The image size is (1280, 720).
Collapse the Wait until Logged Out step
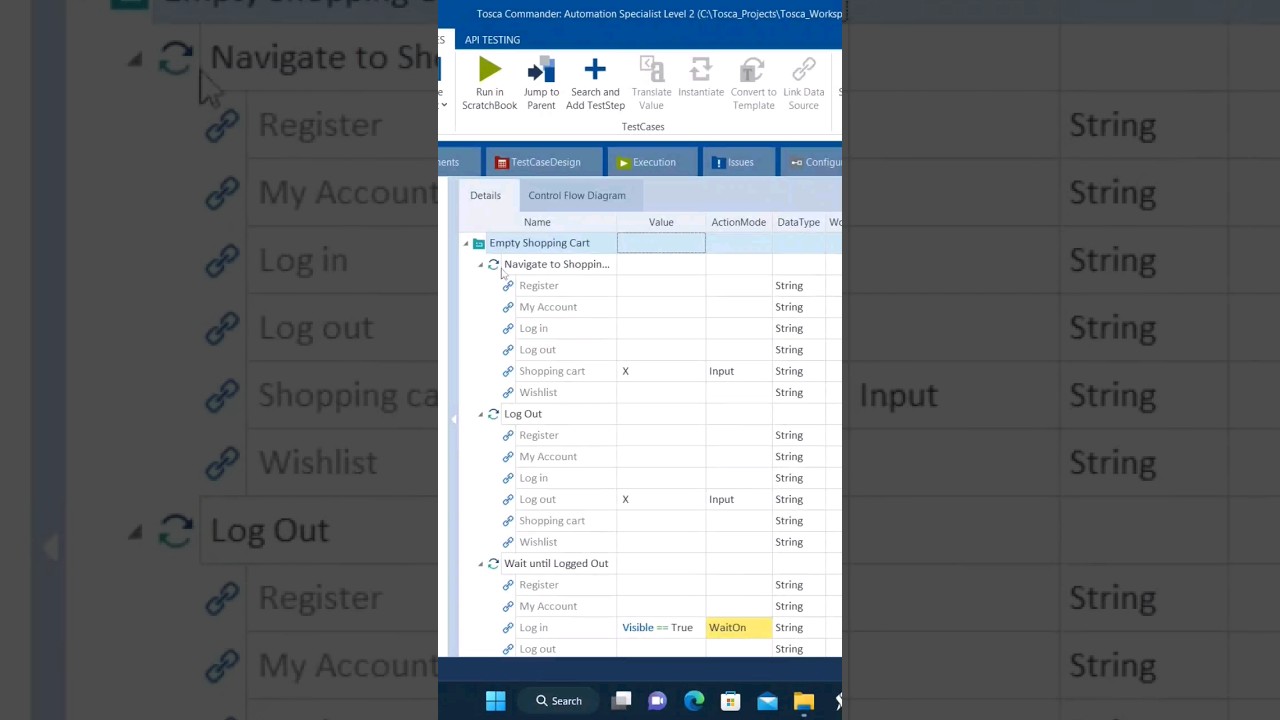(481, 564)
